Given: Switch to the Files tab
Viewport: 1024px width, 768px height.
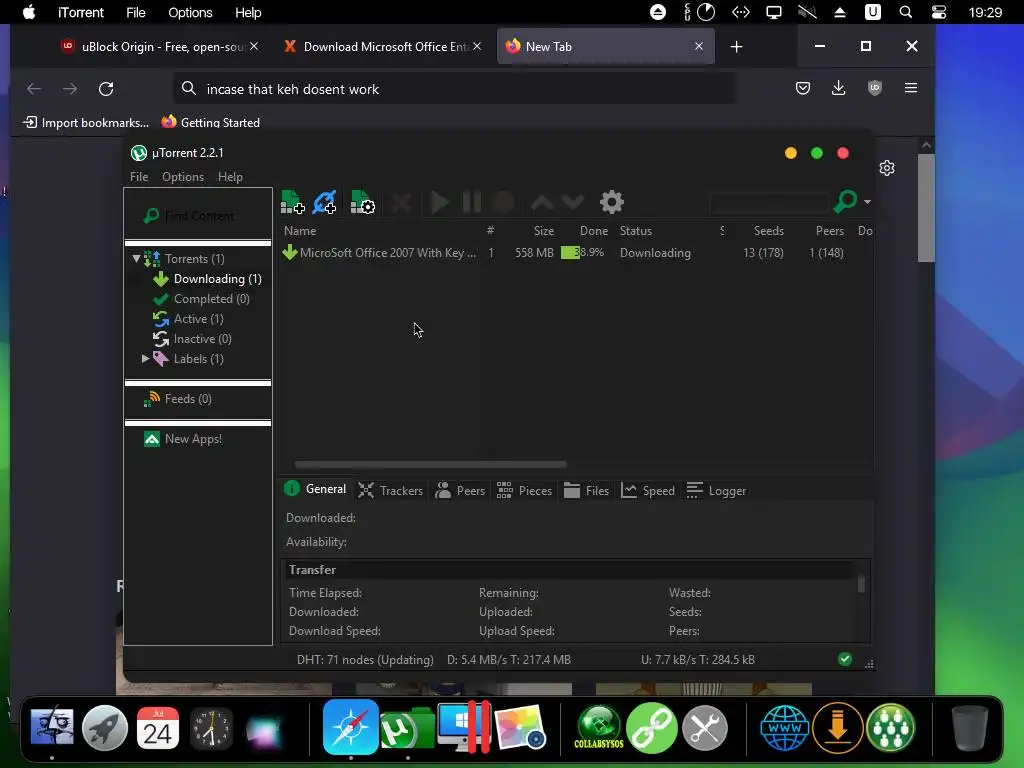Looking at the screenshot, I should click(586, 490).
